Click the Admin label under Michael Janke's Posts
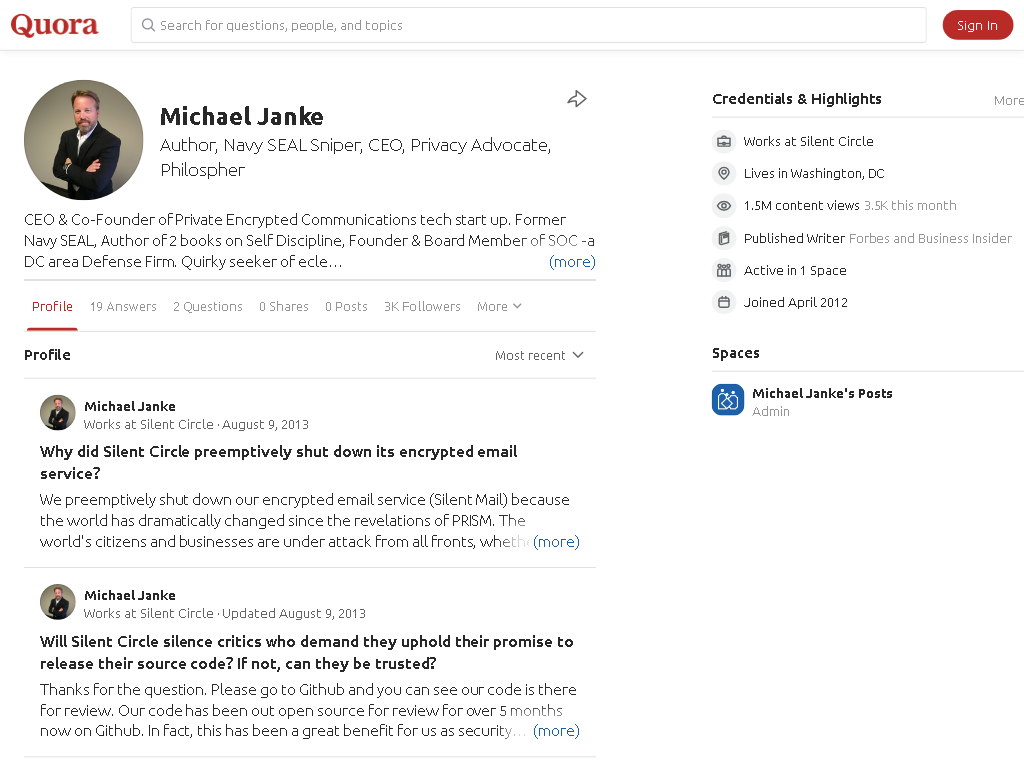1024x768 pixels. 771,411
